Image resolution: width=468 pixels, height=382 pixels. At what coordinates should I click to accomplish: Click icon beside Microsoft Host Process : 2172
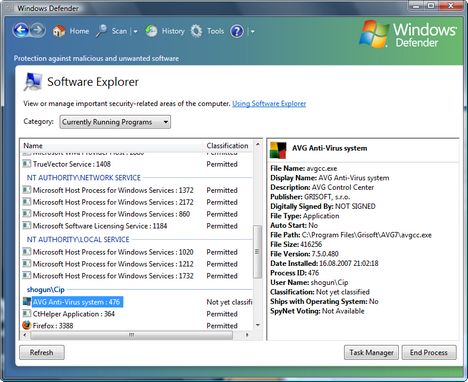(26, 202)
